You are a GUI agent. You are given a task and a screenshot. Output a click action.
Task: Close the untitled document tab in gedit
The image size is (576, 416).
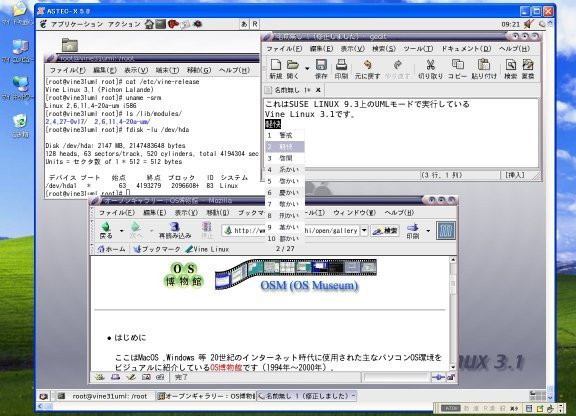tap(318, 90)
